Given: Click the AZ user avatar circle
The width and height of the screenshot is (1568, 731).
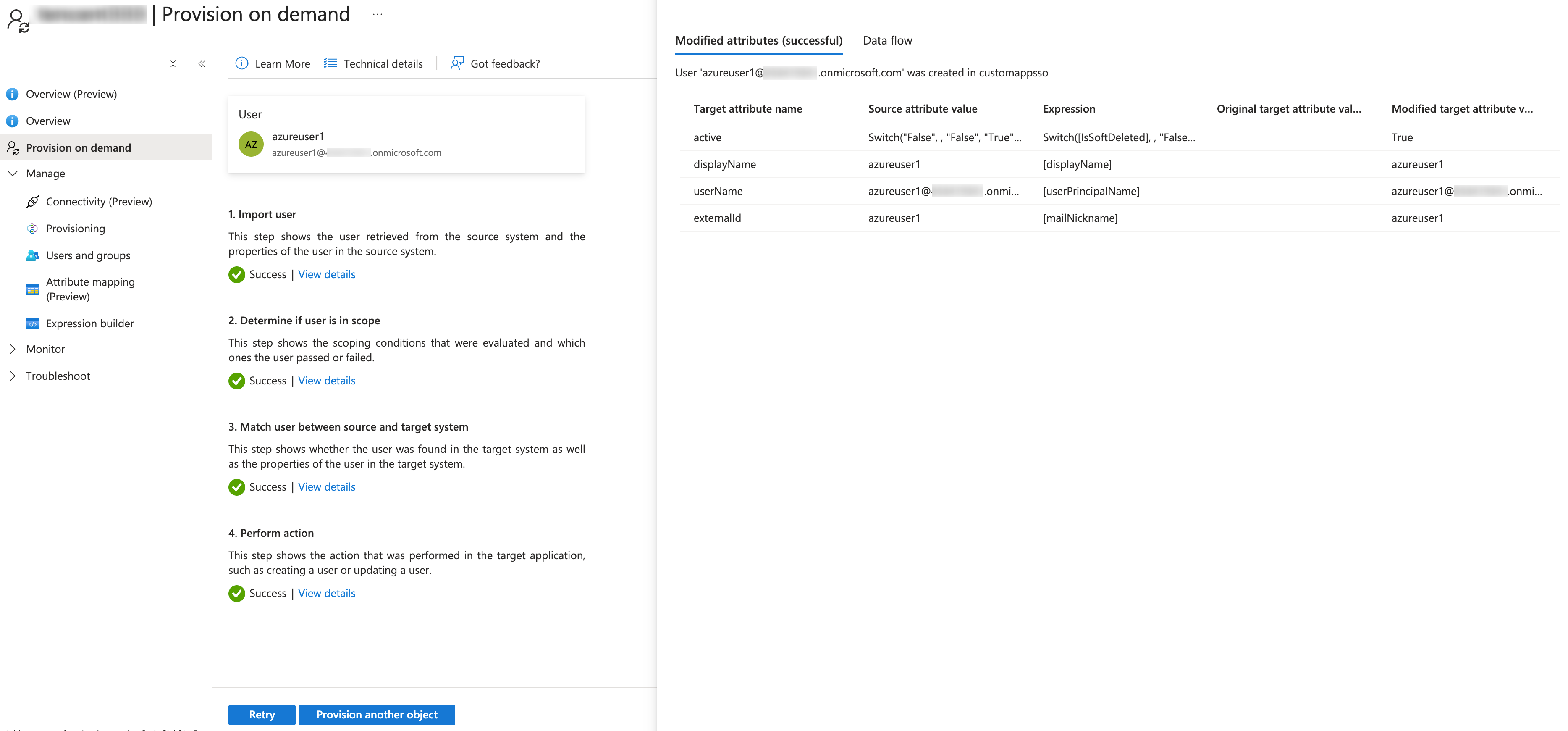Looking at the screenshot, I should (251, 145).
